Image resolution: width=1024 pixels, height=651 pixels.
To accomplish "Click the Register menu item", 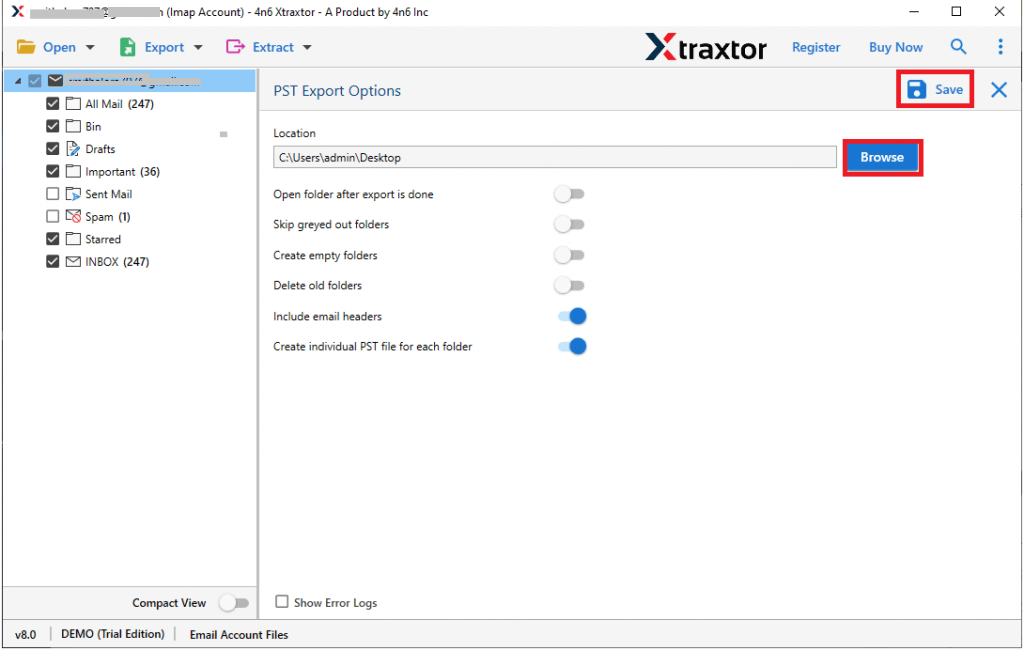I will (x=816, y=46).
